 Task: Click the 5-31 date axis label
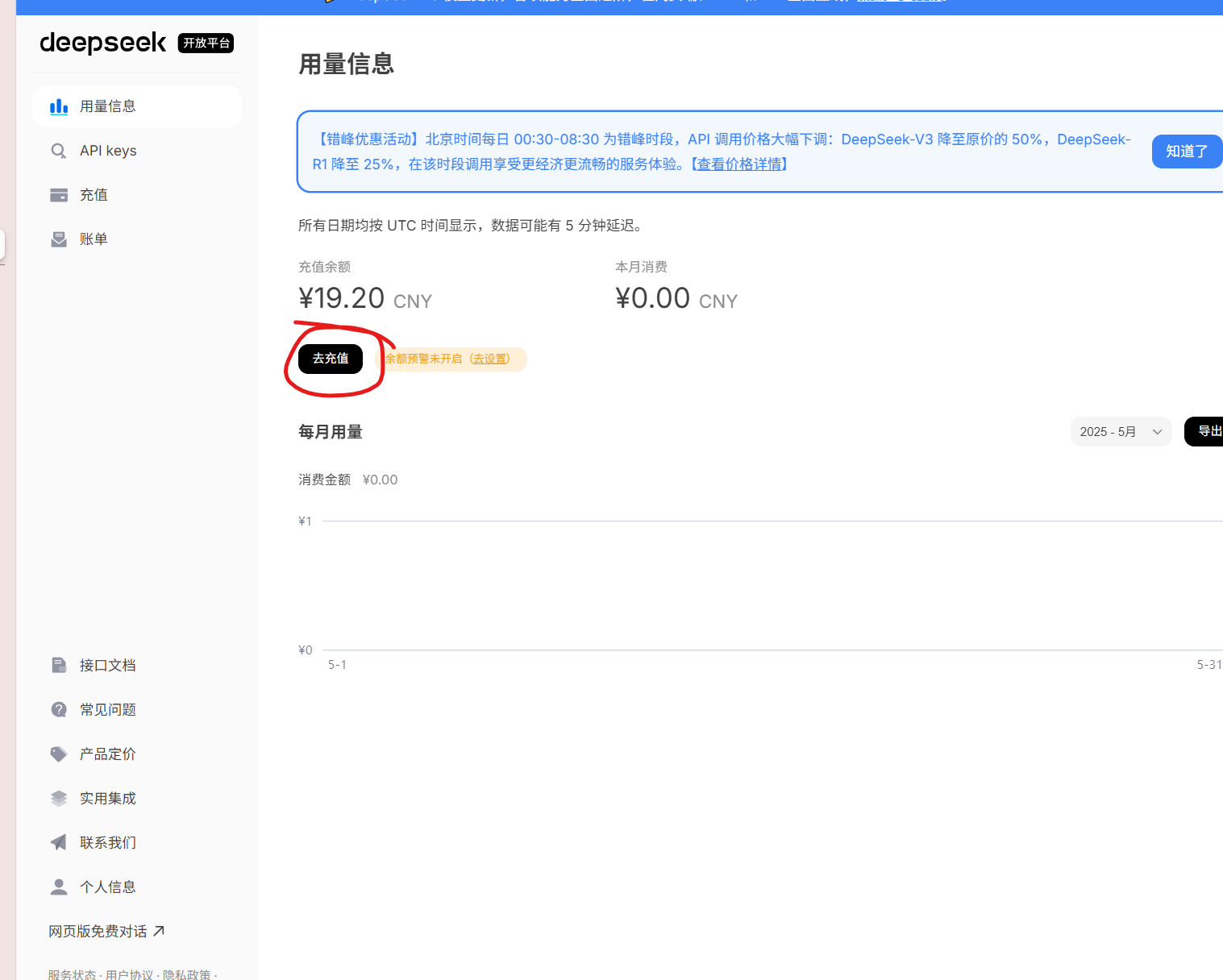[x=1209, y=665]
